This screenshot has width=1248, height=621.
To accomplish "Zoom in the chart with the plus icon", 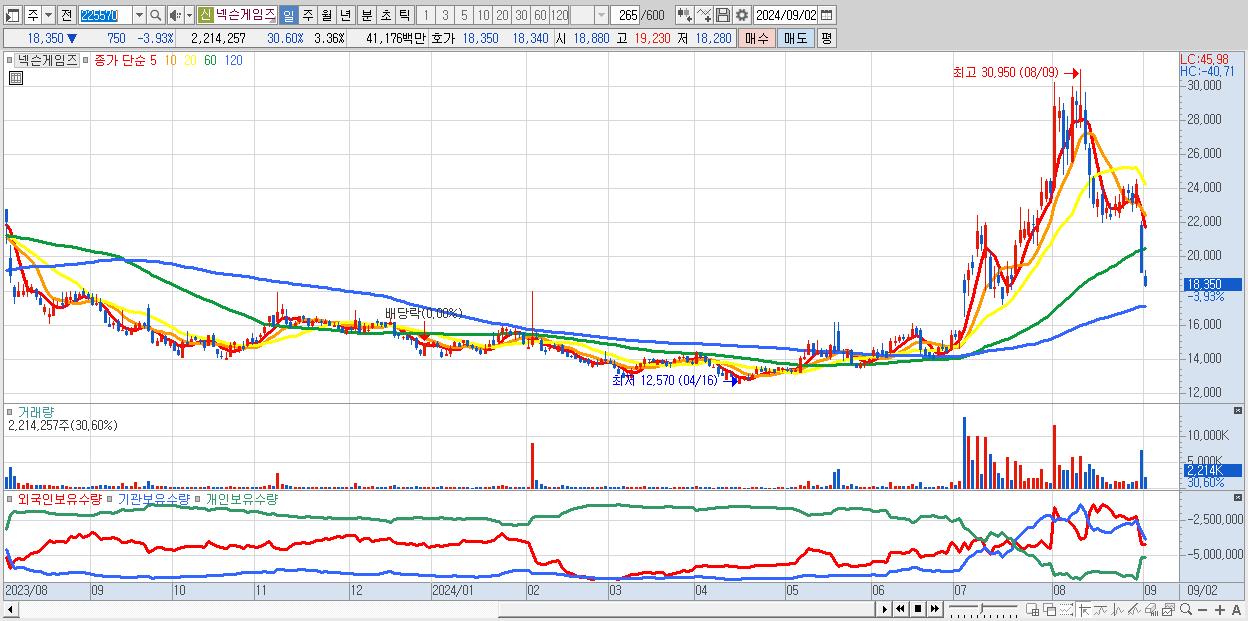I will coord(1219,609).
